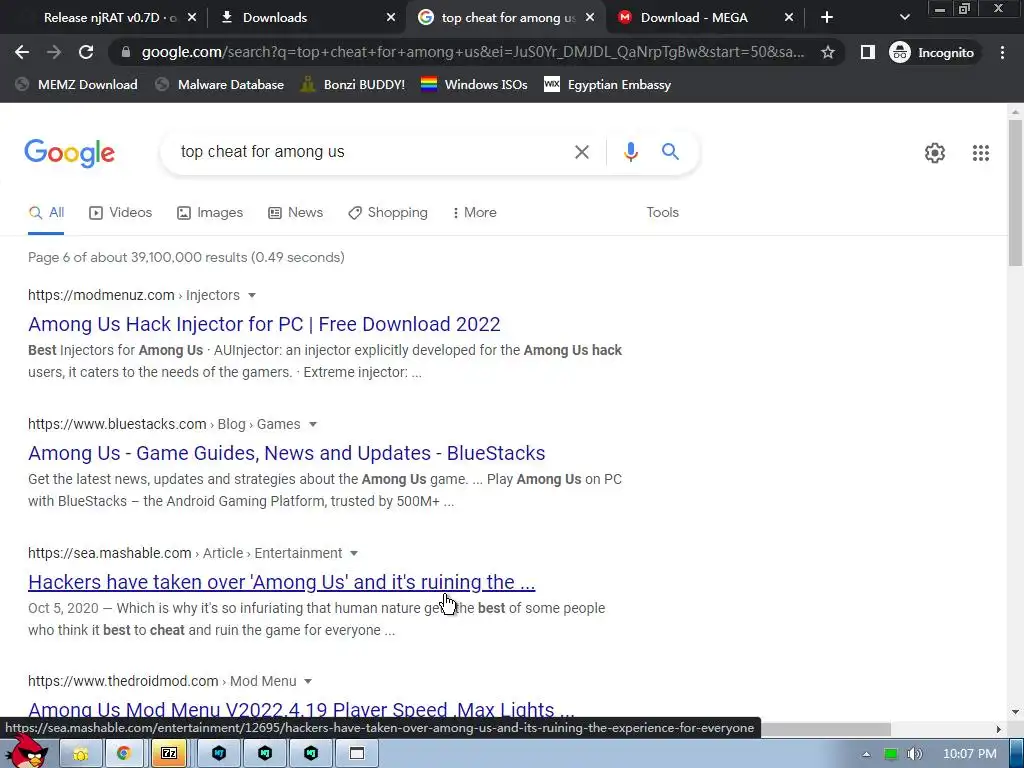This screenshot has width=1024, height=768.
Task: Go back using browser back arrow
Action: [22, 52]
